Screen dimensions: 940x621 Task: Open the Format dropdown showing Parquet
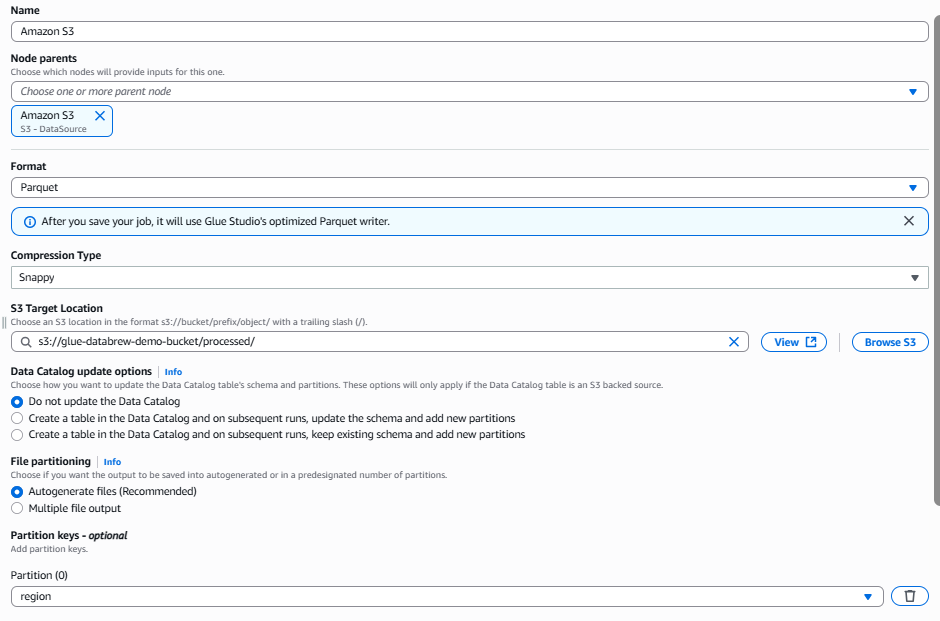click(469, 187)
